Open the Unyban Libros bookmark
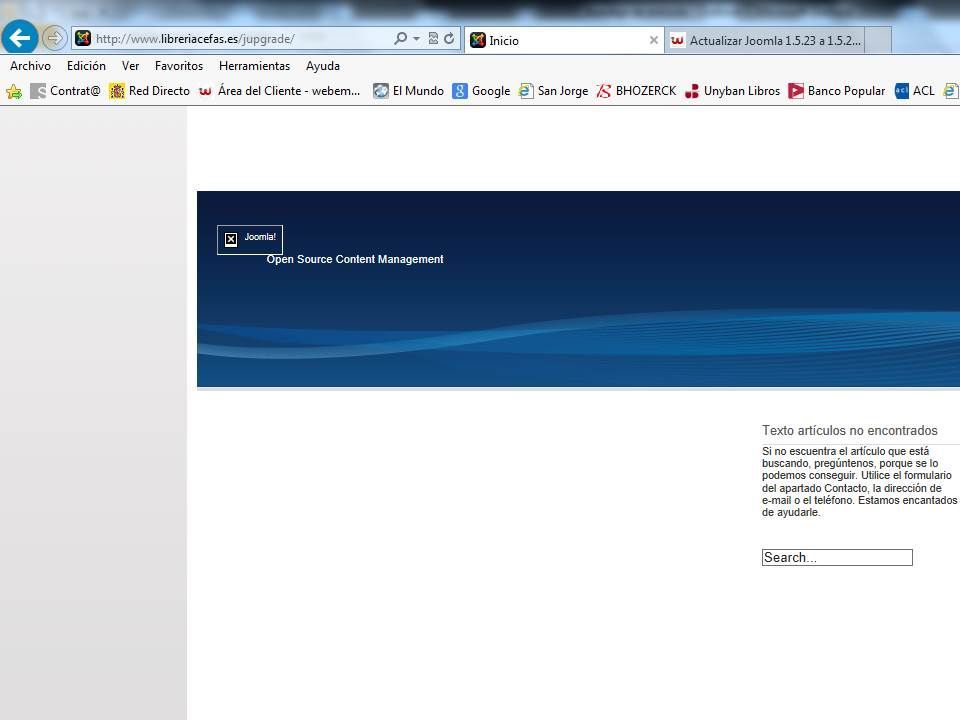 [732, 91]
